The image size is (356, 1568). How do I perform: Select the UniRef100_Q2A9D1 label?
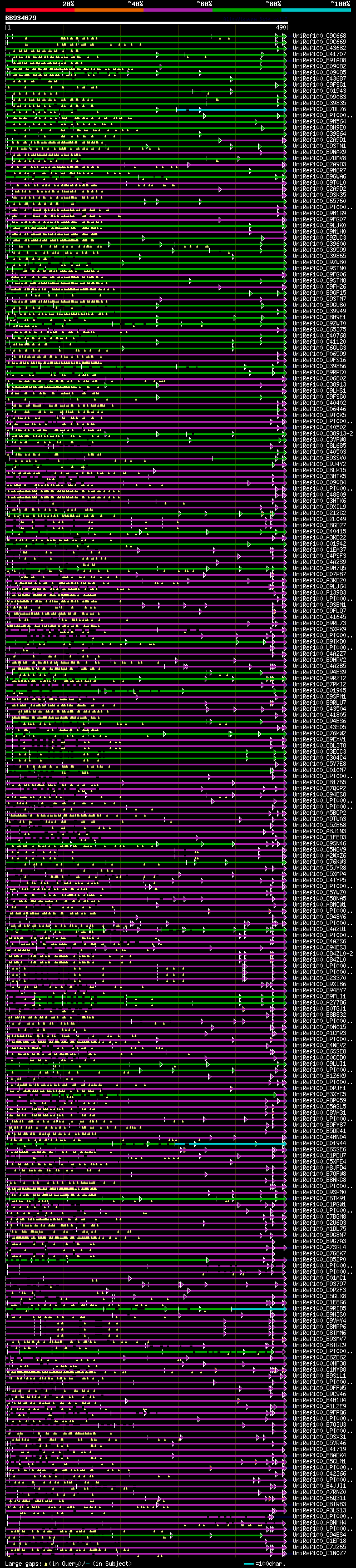point(319,140)
